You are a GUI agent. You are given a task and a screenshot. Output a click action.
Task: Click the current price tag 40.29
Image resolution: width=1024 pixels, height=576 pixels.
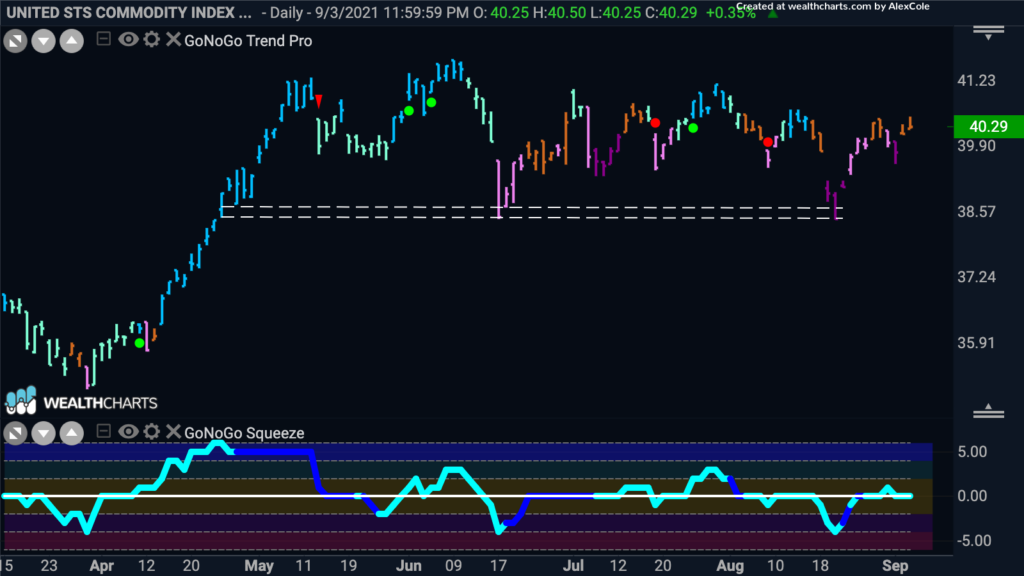coord(989,126)
